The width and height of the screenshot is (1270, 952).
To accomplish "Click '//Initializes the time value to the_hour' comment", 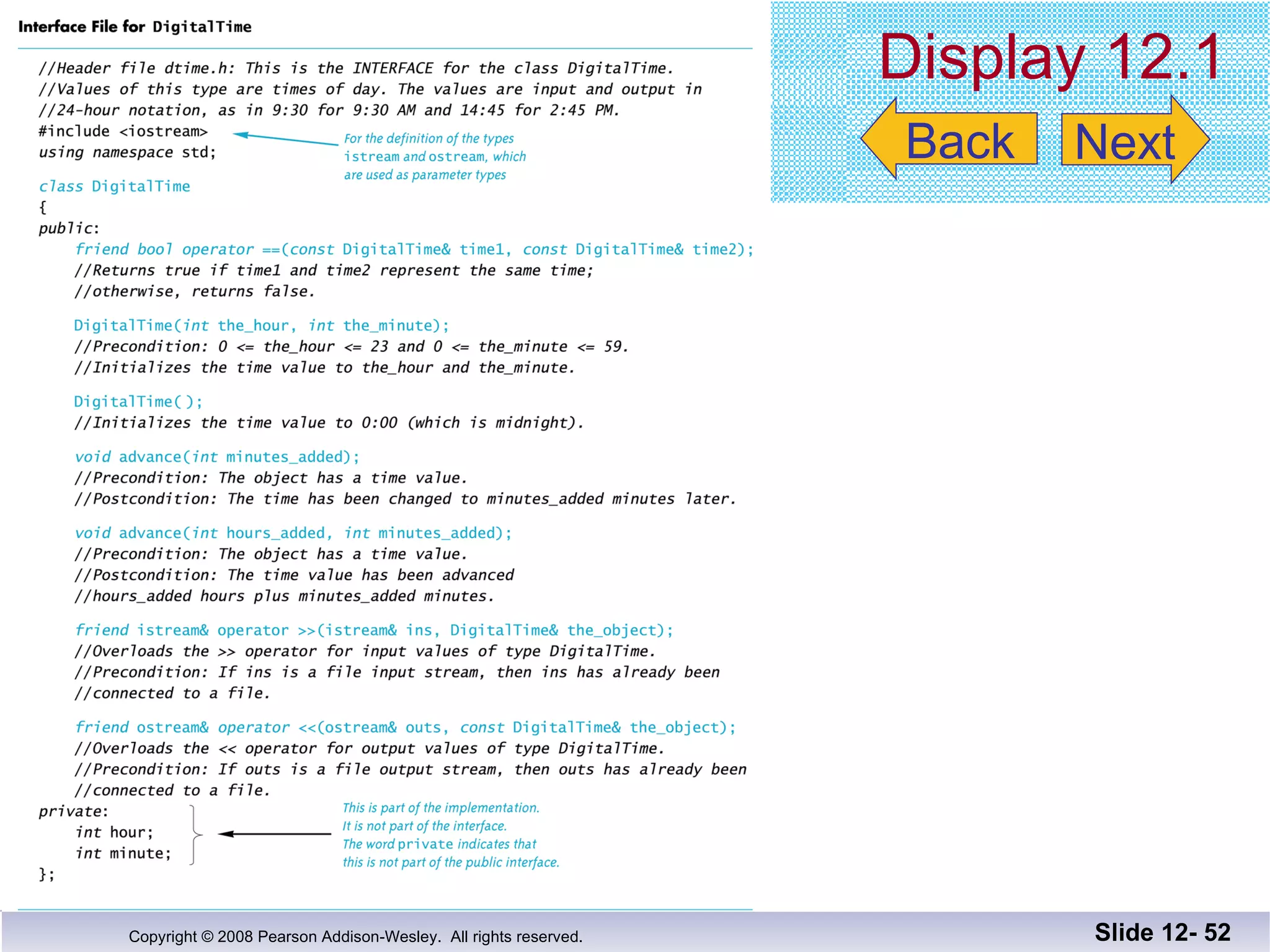I will (324, 368).
